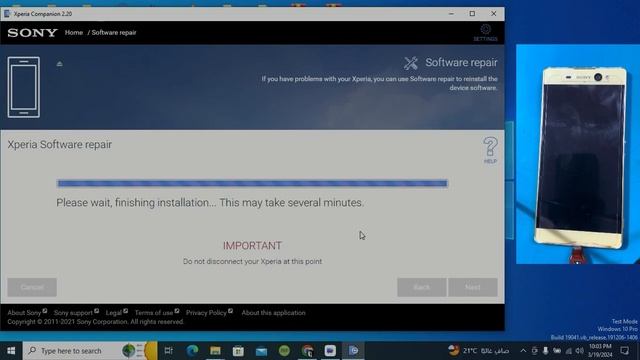
Task: Click the Sony phone photo on the desktop
Action: pos(578,154)
